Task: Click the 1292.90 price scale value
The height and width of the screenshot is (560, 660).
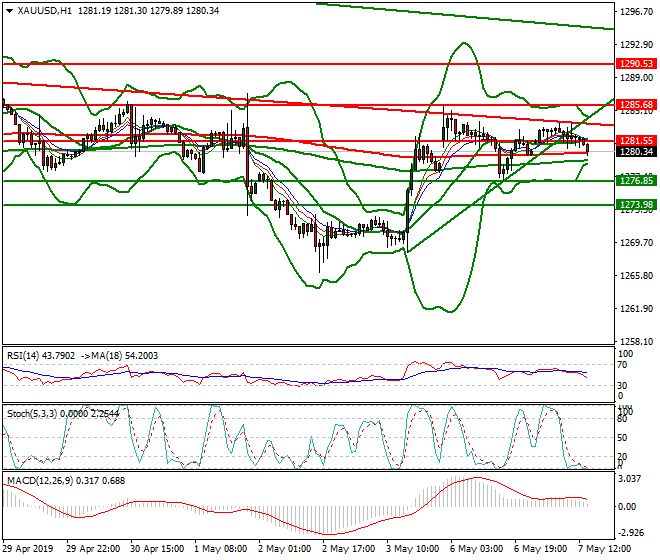Action: [x=636, y=45]
